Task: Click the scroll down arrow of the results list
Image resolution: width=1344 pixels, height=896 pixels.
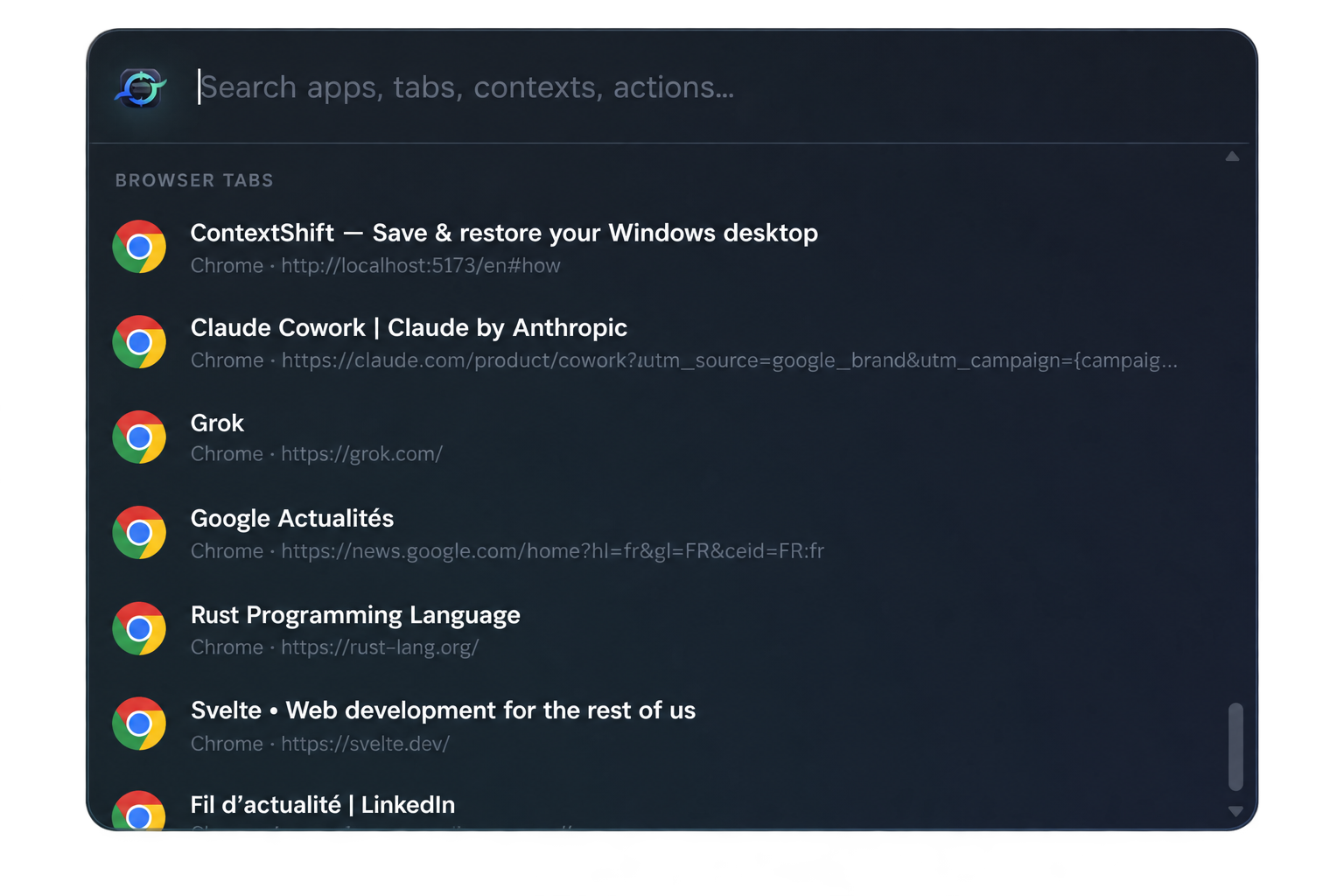Action: [1235, 811]
